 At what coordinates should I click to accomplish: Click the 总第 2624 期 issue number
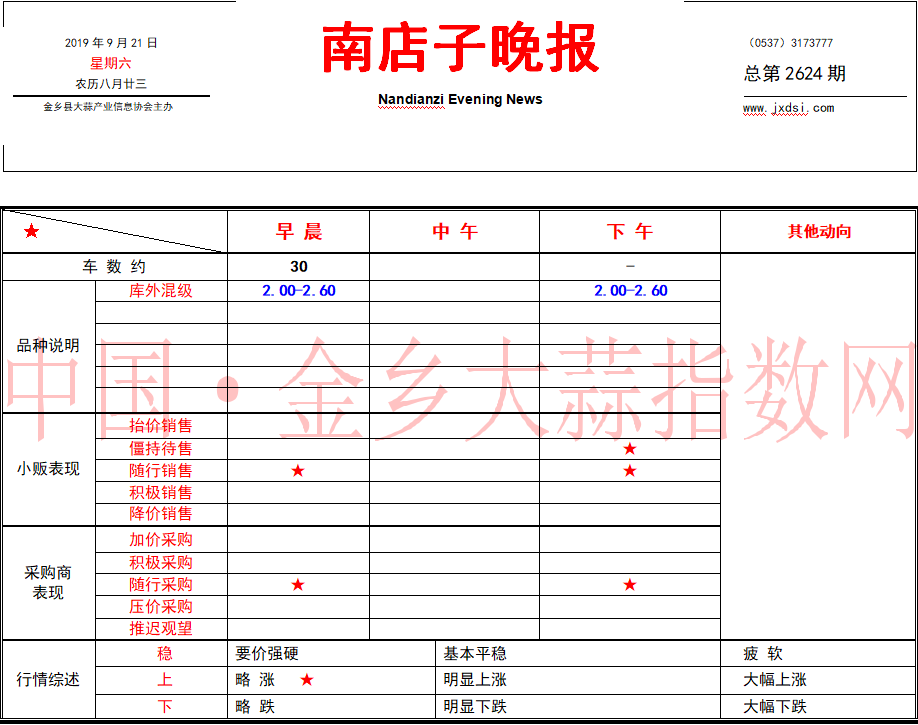click(794, 74)
